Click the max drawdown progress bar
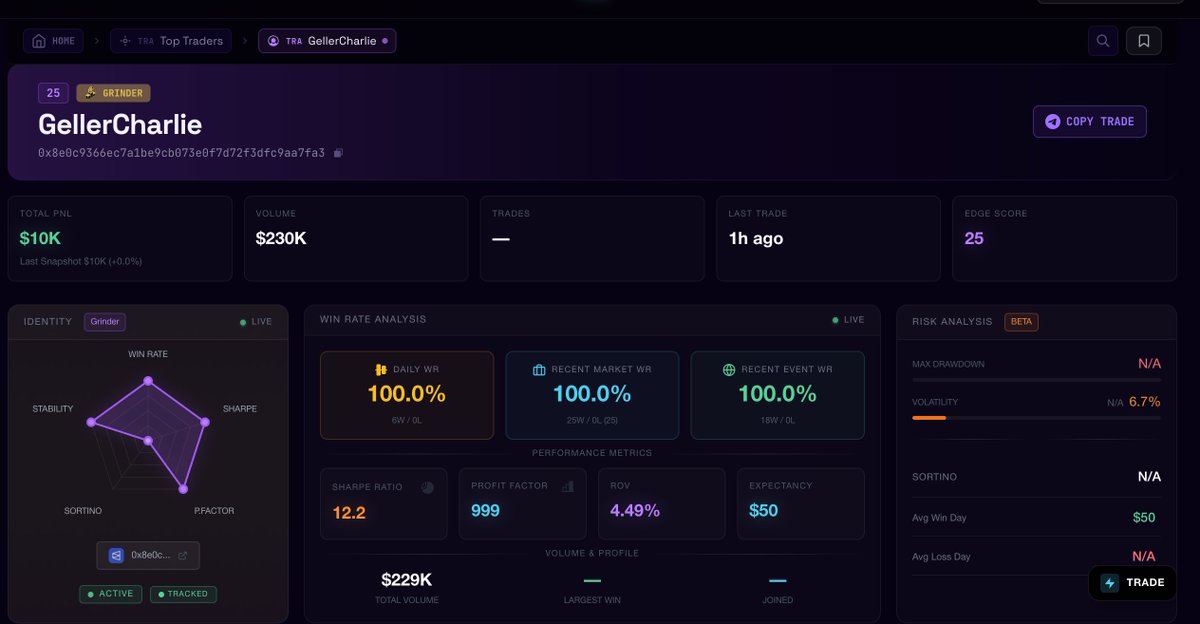This screenshot has width=1200, height=624. (1037, 379)
